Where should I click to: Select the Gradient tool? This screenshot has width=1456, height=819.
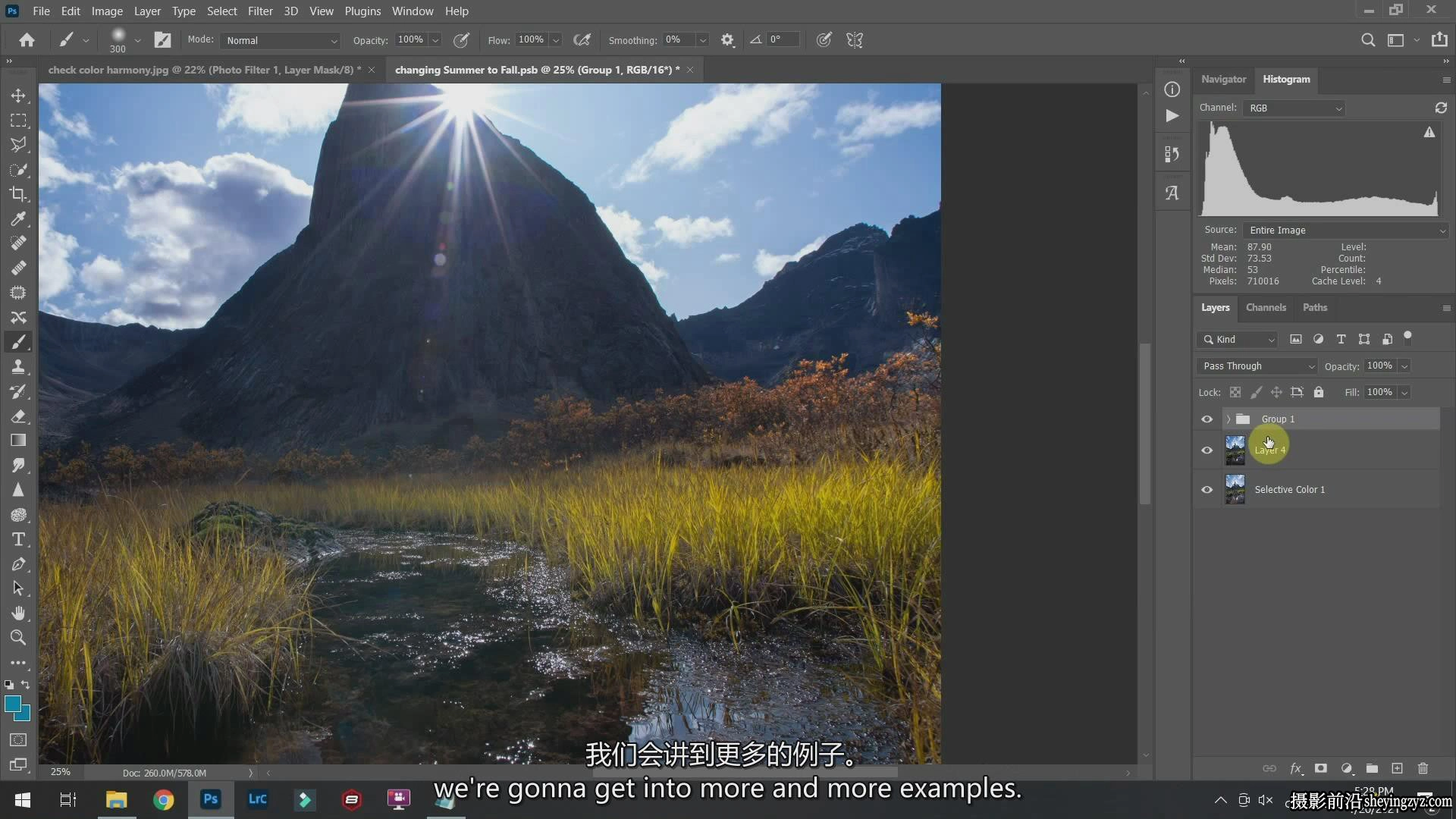(x=18, y=441)
